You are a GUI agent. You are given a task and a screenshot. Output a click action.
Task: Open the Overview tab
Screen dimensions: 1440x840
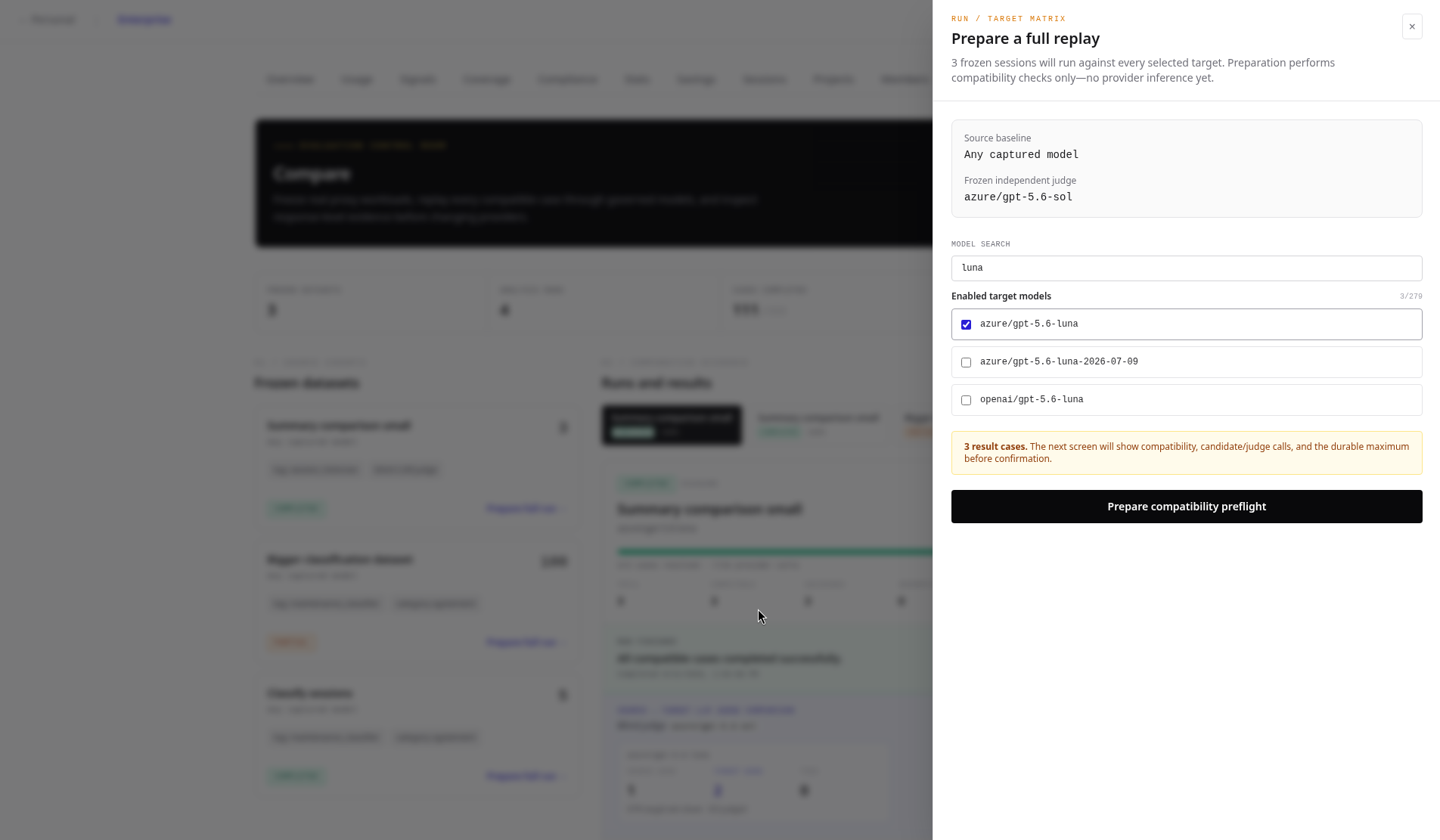pyautogui.click(x=290, y=79)
